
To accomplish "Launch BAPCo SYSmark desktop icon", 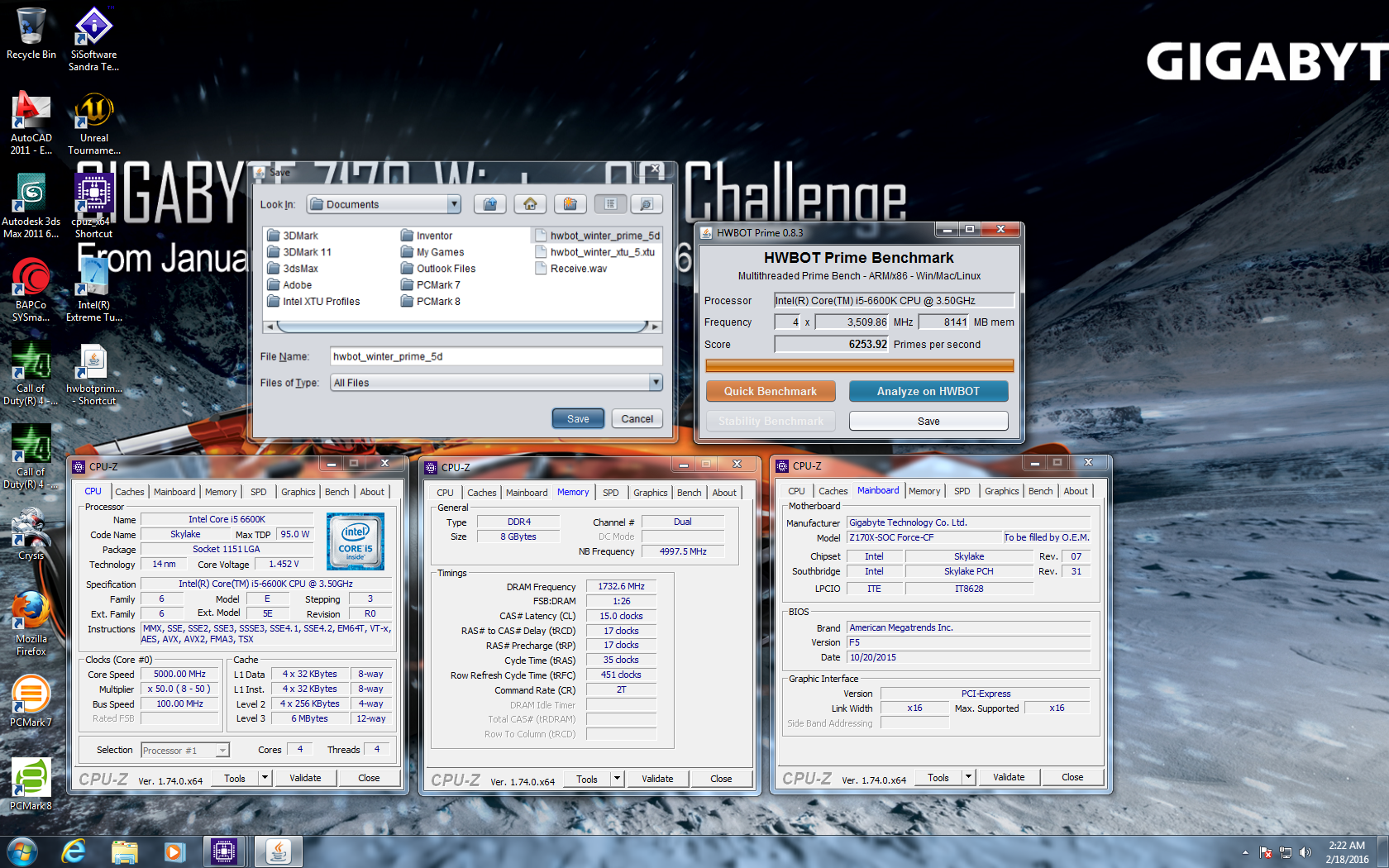I will coord(31,290).
